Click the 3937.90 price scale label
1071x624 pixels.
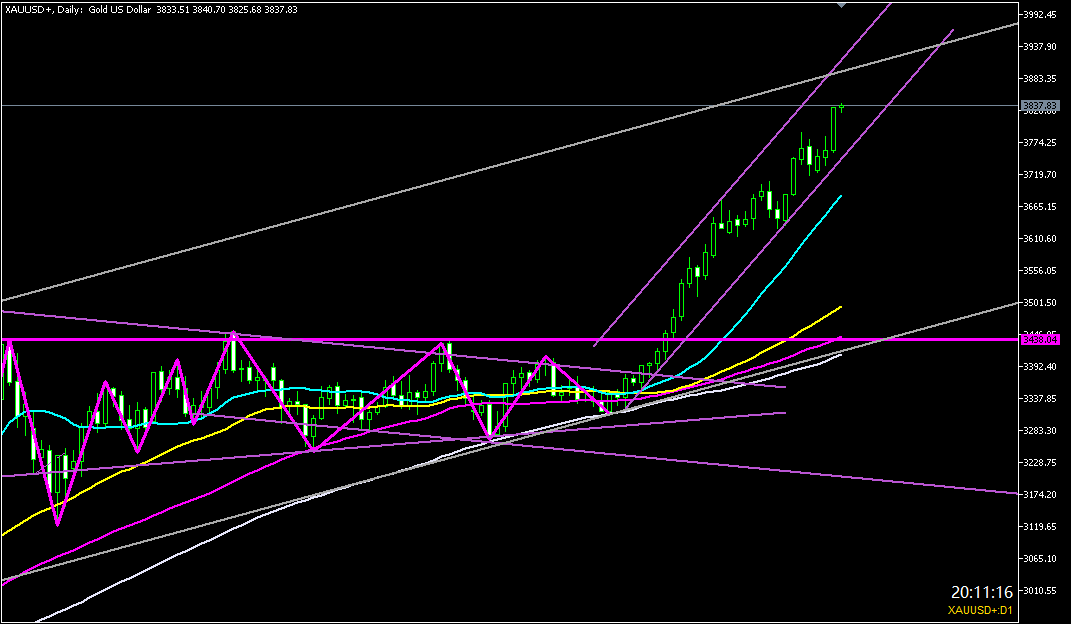(x=1040, y=47)
